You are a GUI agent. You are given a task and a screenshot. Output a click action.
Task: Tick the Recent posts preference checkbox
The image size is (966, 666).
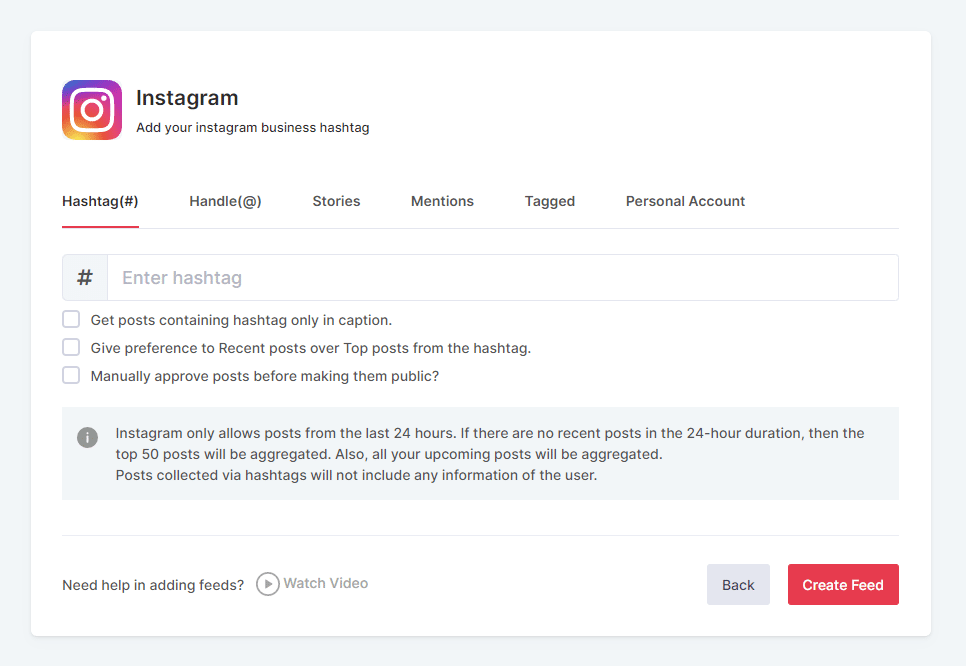click(x=71, y=347)
